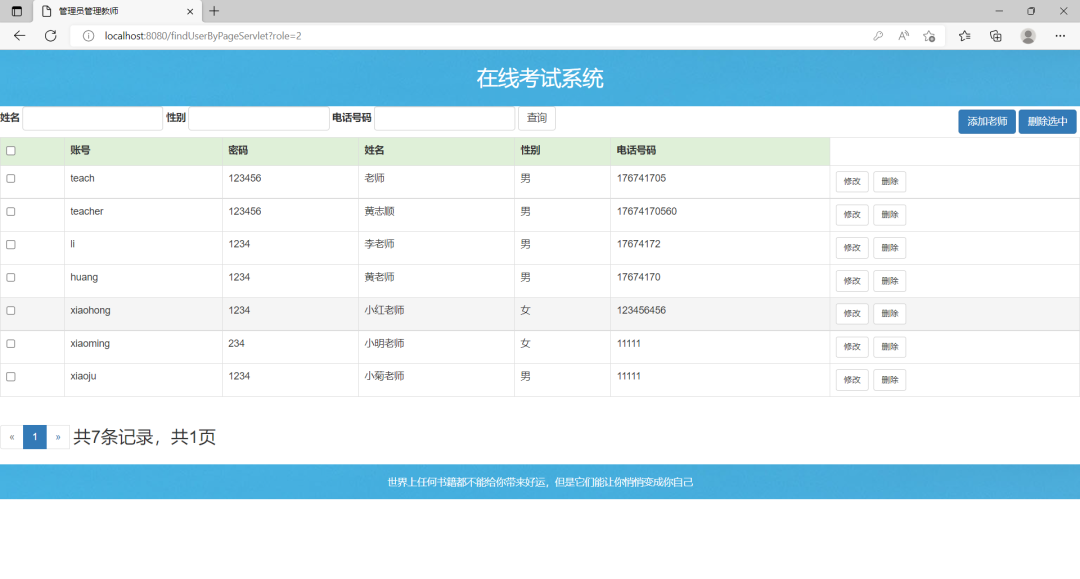
Task: Check the box for the xiaohong row
Action: point(11,310)
